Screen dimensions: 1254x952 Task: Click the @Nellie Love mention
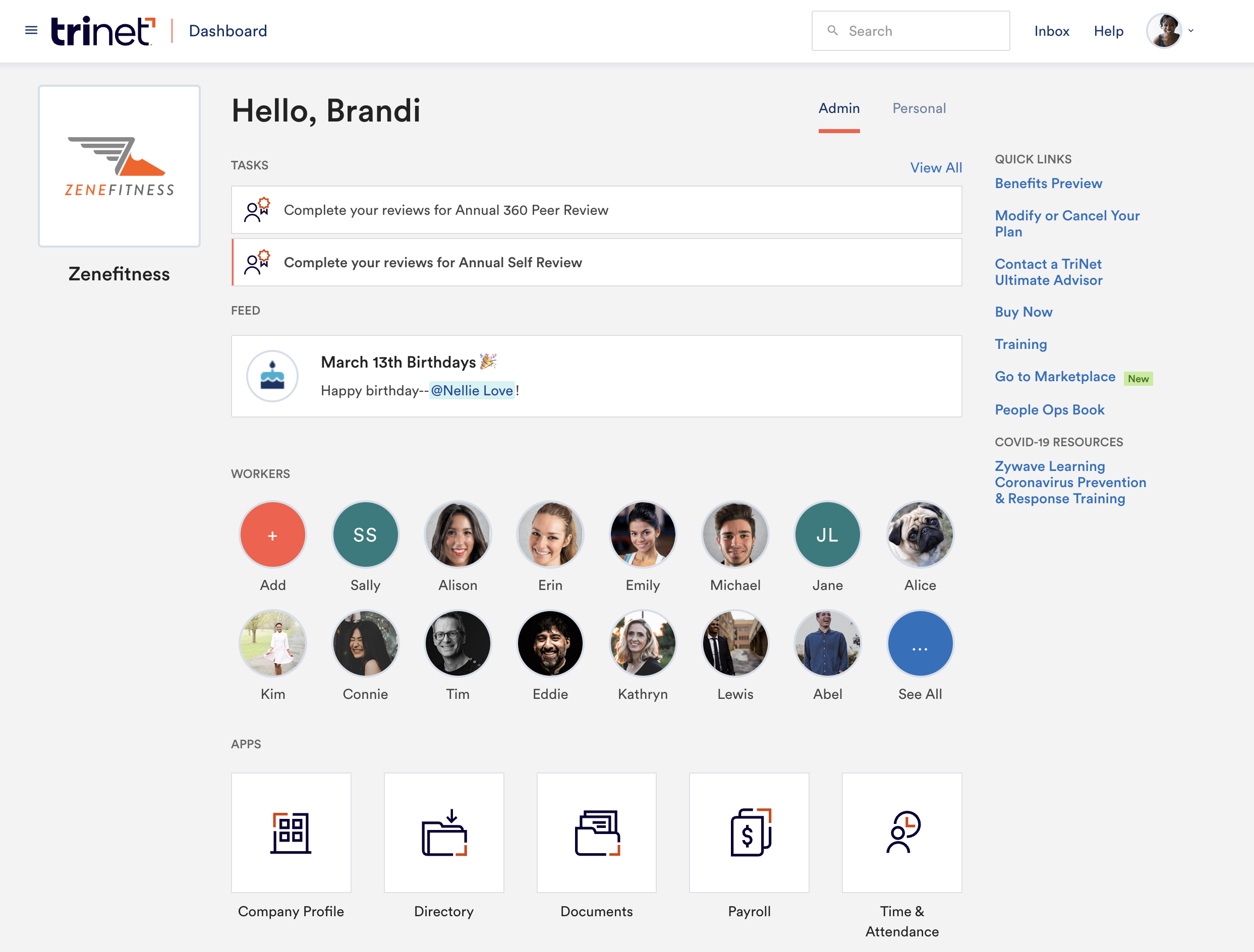[472, 390]
